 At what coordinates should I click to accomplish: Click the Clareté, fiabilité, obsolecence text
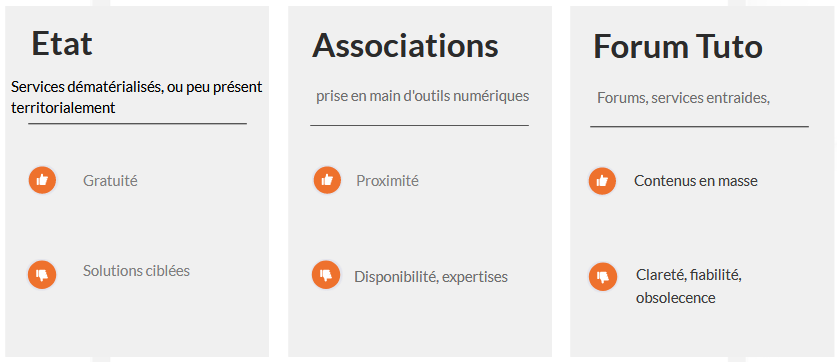pyautogui.click(x=689, y=287)
